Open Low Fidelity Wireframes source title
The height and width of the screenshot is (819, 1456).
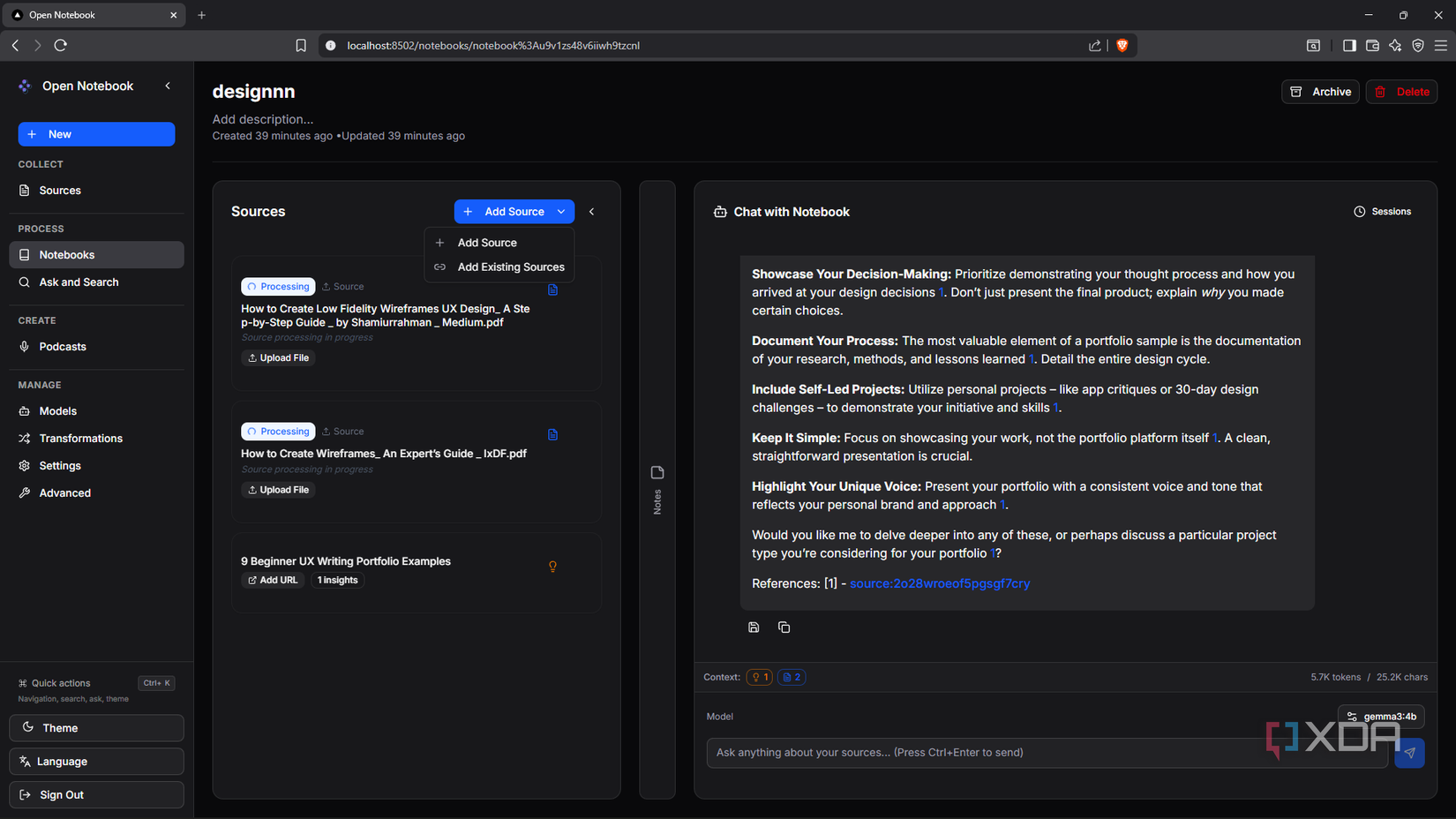tap(385, 316)
